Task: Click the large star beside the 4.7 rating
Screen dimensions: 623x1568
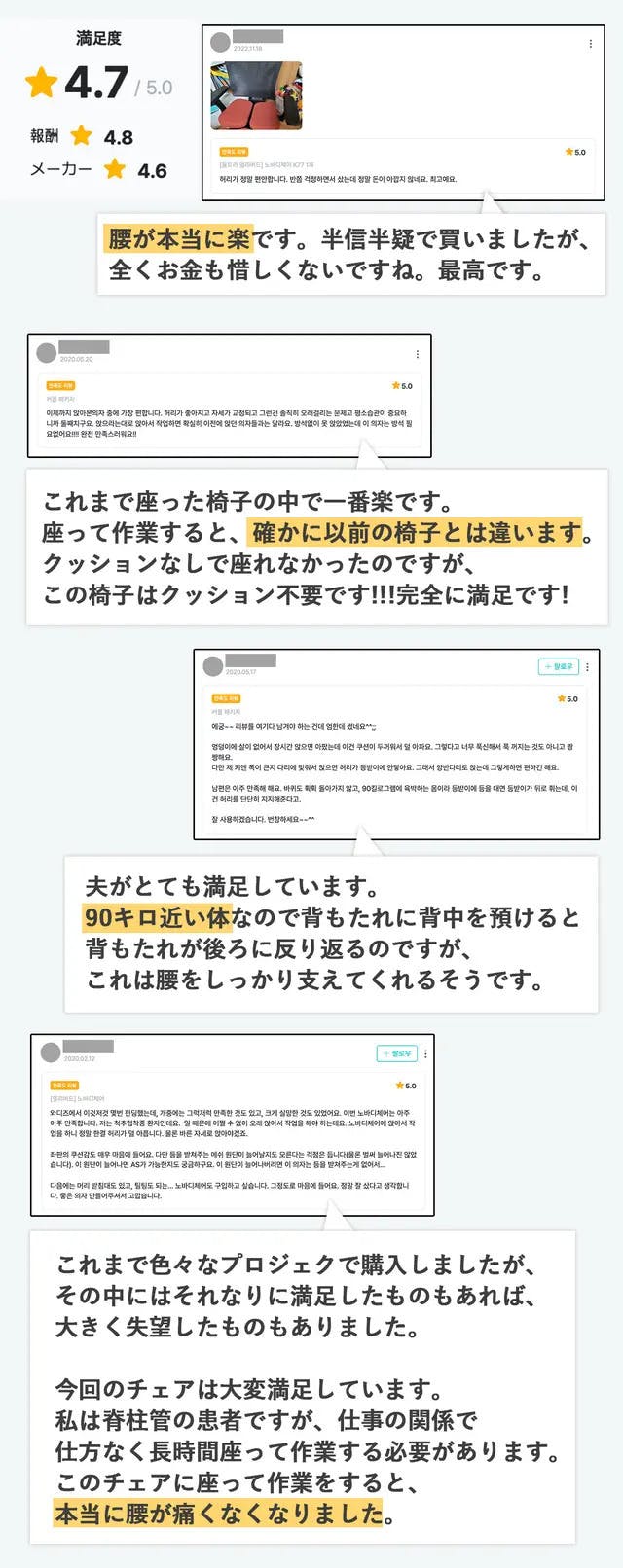Action: tap(41, 83)
